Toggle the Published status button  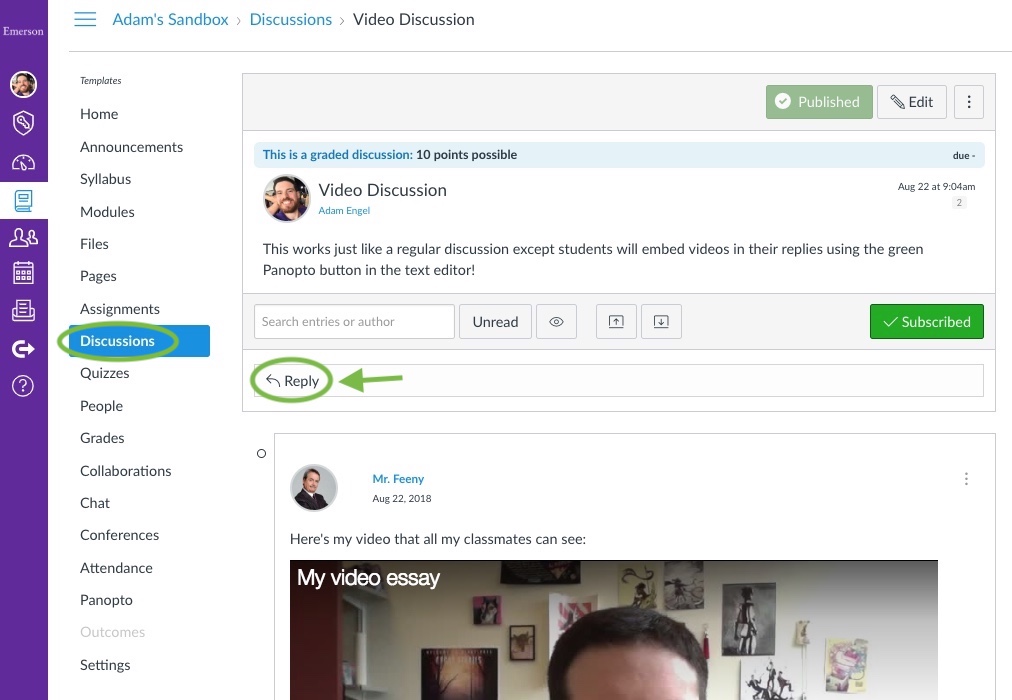(x=819, y=102)
